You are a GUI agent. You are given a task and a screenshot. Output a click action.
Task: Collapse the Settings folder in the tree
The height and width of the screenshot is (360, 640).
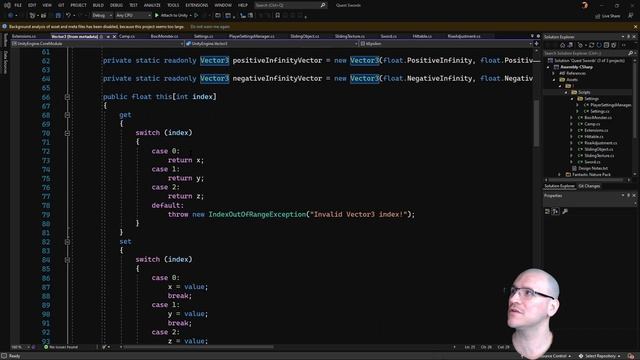click(x=572, y=99)
